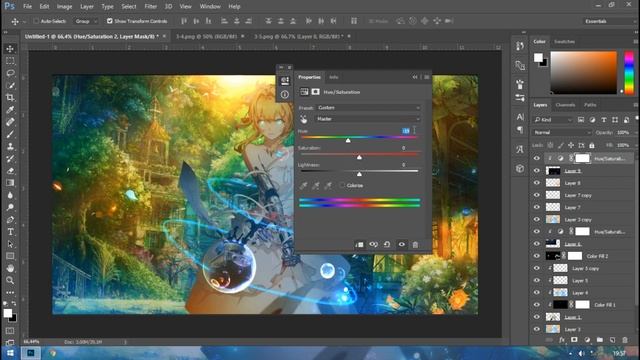Click the Hue slider handle
Viewport: 640px width, 360px height.
(348, 140)
